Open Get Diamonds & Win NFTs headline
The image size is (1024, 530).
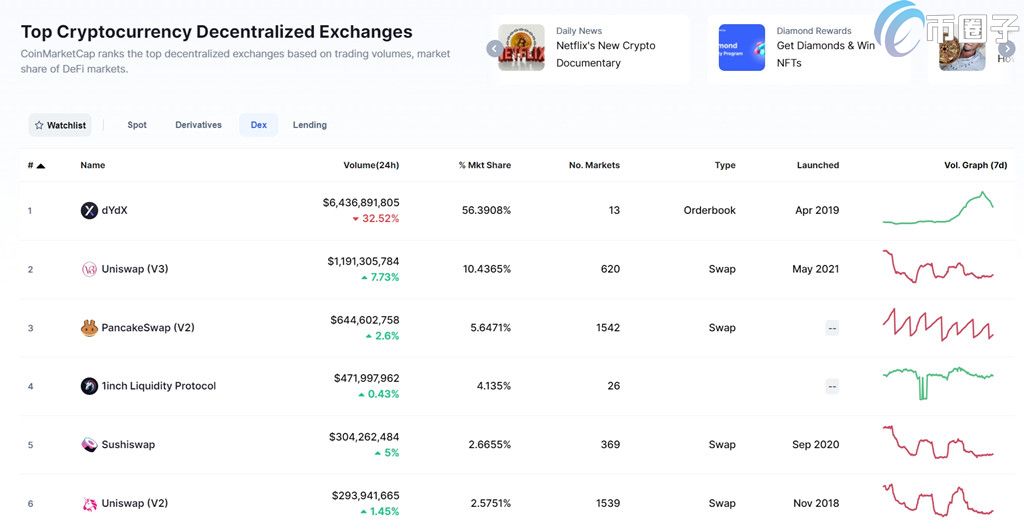825,54
